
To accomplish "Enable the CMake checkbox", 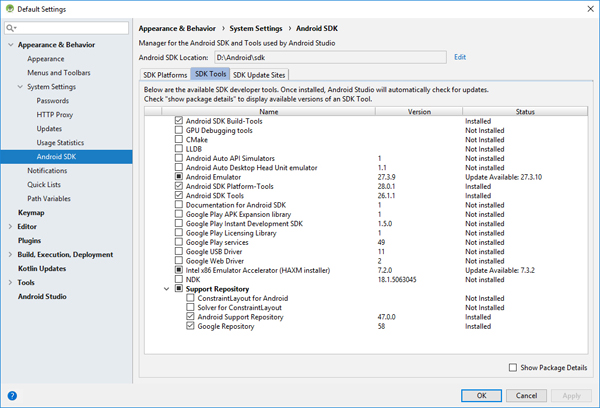I will (x=178, y=139).
